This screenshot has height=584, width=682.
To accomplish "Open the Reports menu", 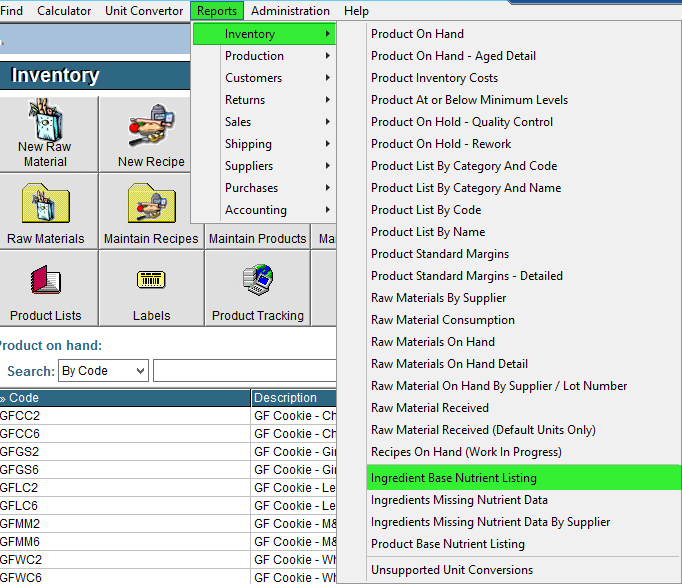I will (x=217, y=10).
